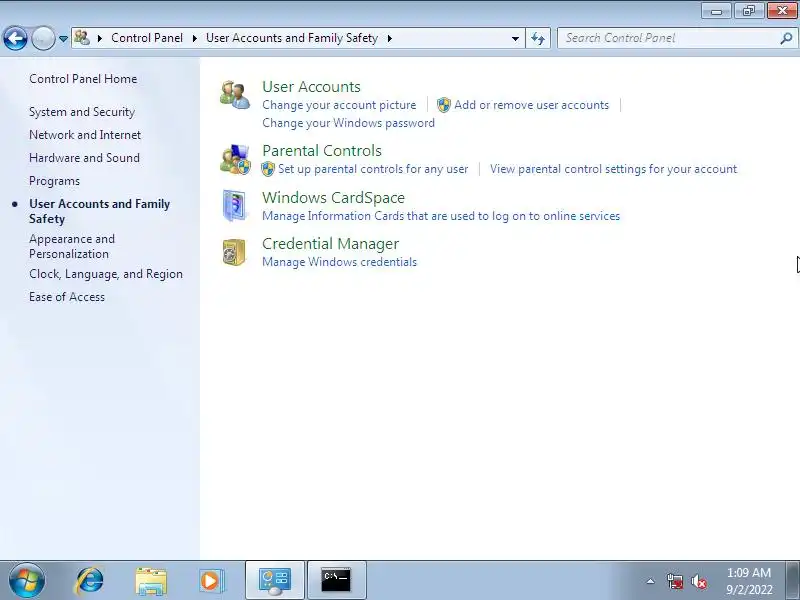Click the shield beside Add or remove user accounts

pyautogui.click(x=444, y=105)
